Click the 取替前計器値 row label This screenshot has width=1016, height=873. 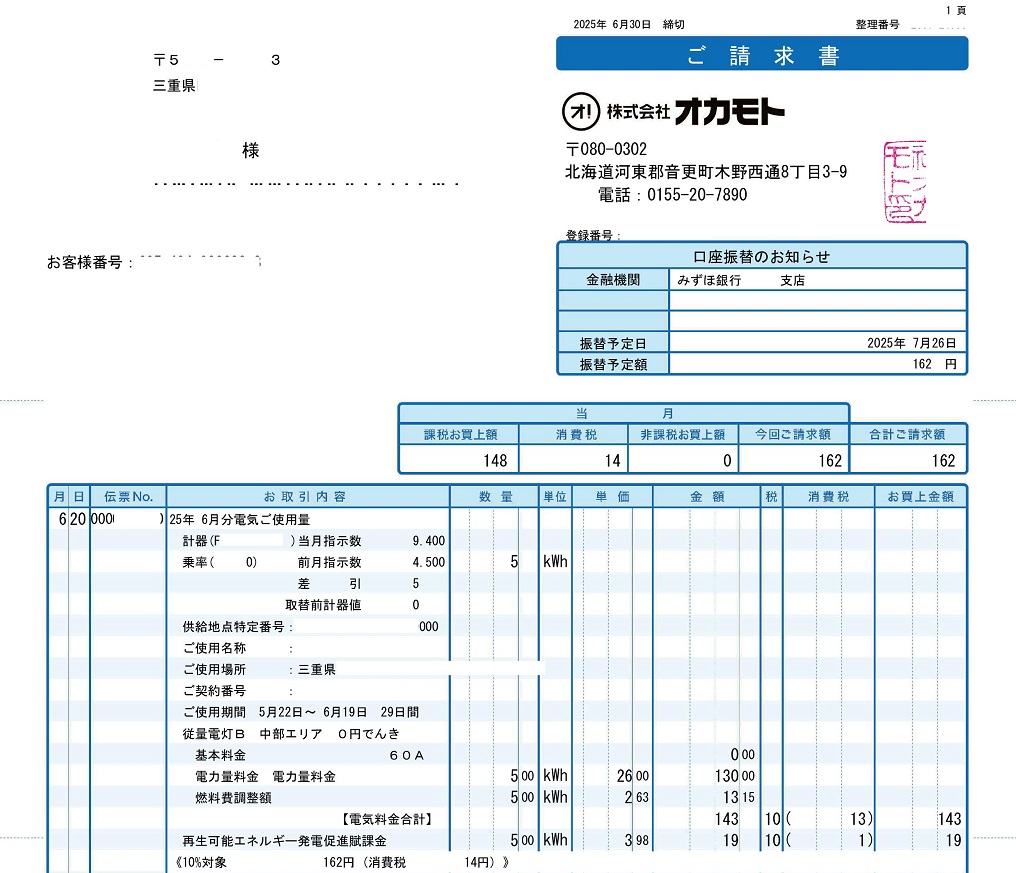(x=323, y=605)
